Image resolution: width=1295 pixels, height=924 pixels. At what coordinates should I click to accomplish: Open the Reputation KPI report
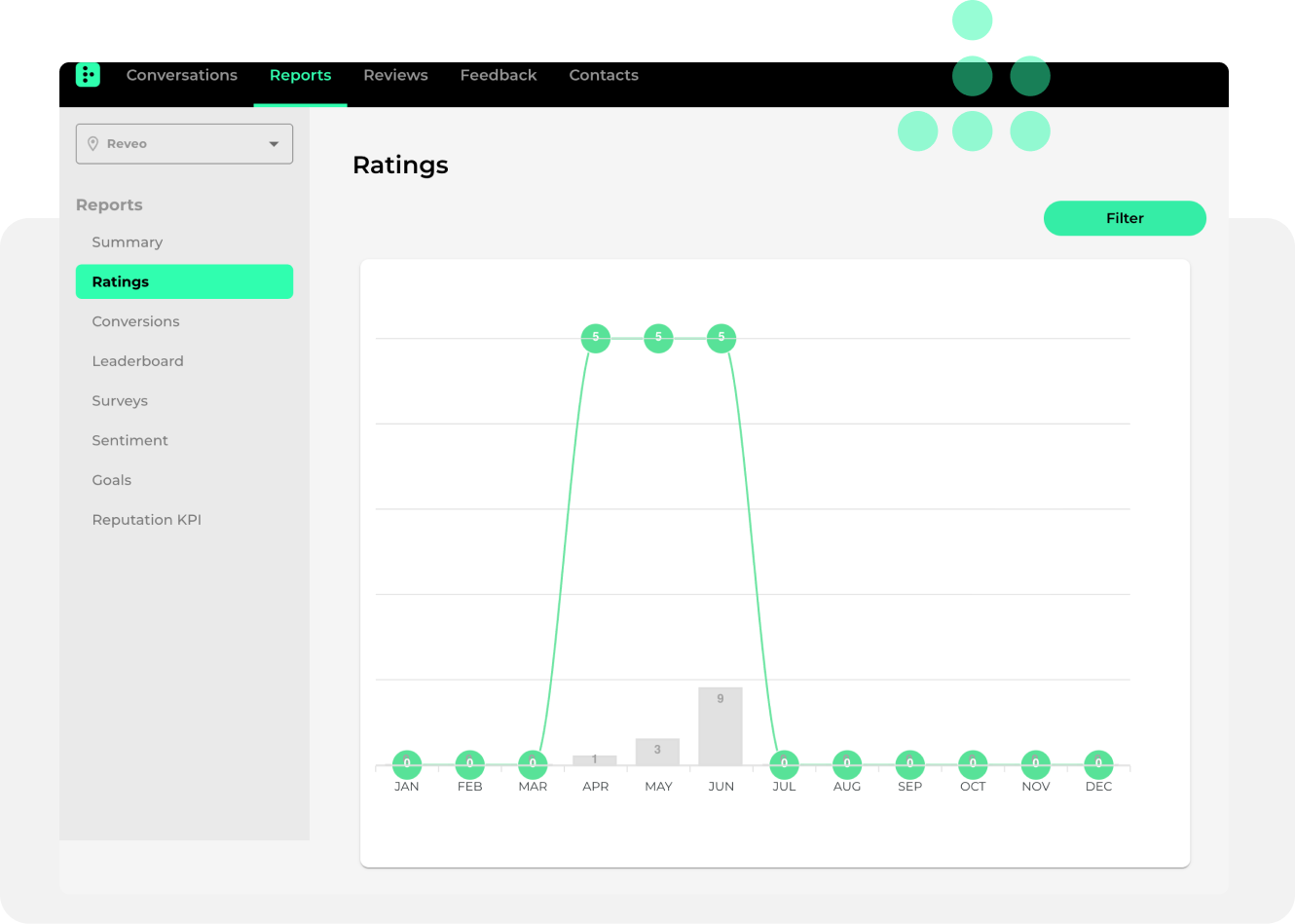(146, 520)
